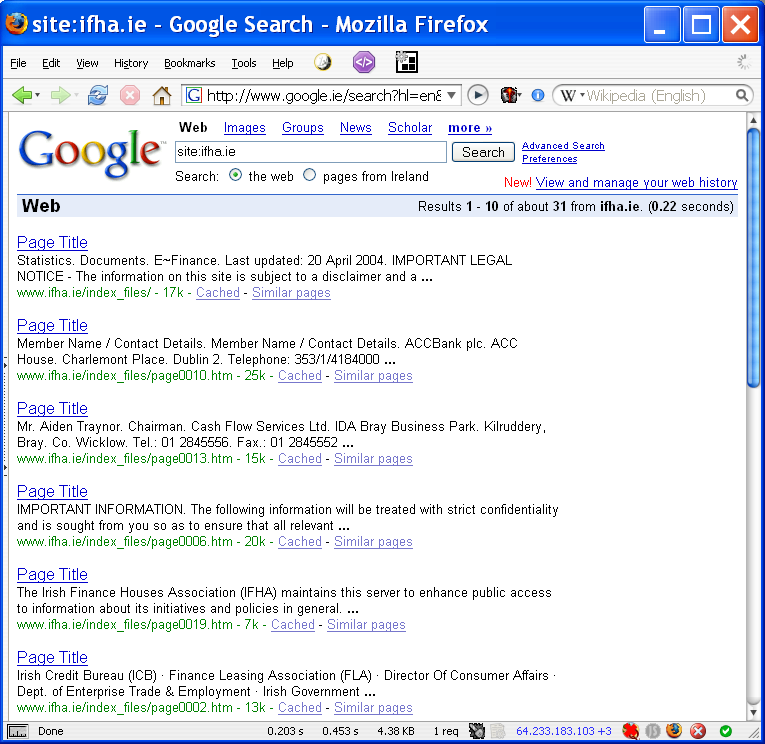Click the purple code tag icon
The width and height of the screenshot is (765, 744).
pyautogui.click(x=364, y=62)
